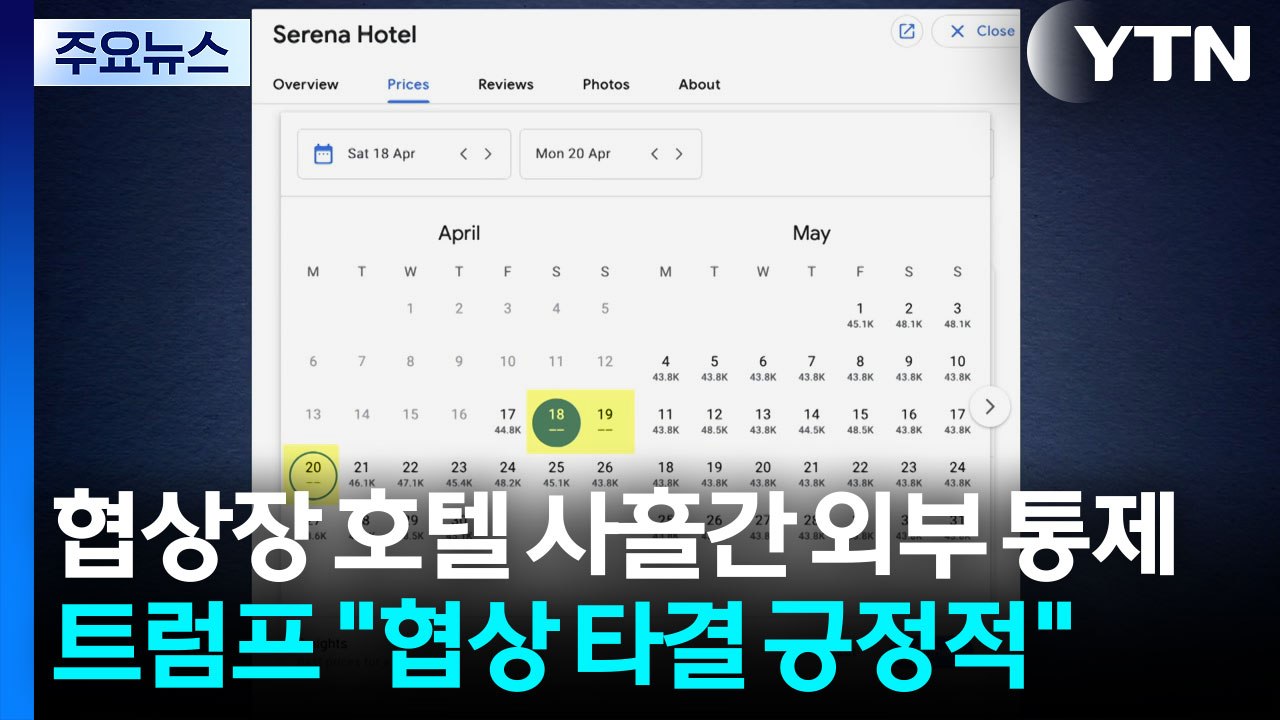Open Serena Hotel in new window icon

coord(906,31)
